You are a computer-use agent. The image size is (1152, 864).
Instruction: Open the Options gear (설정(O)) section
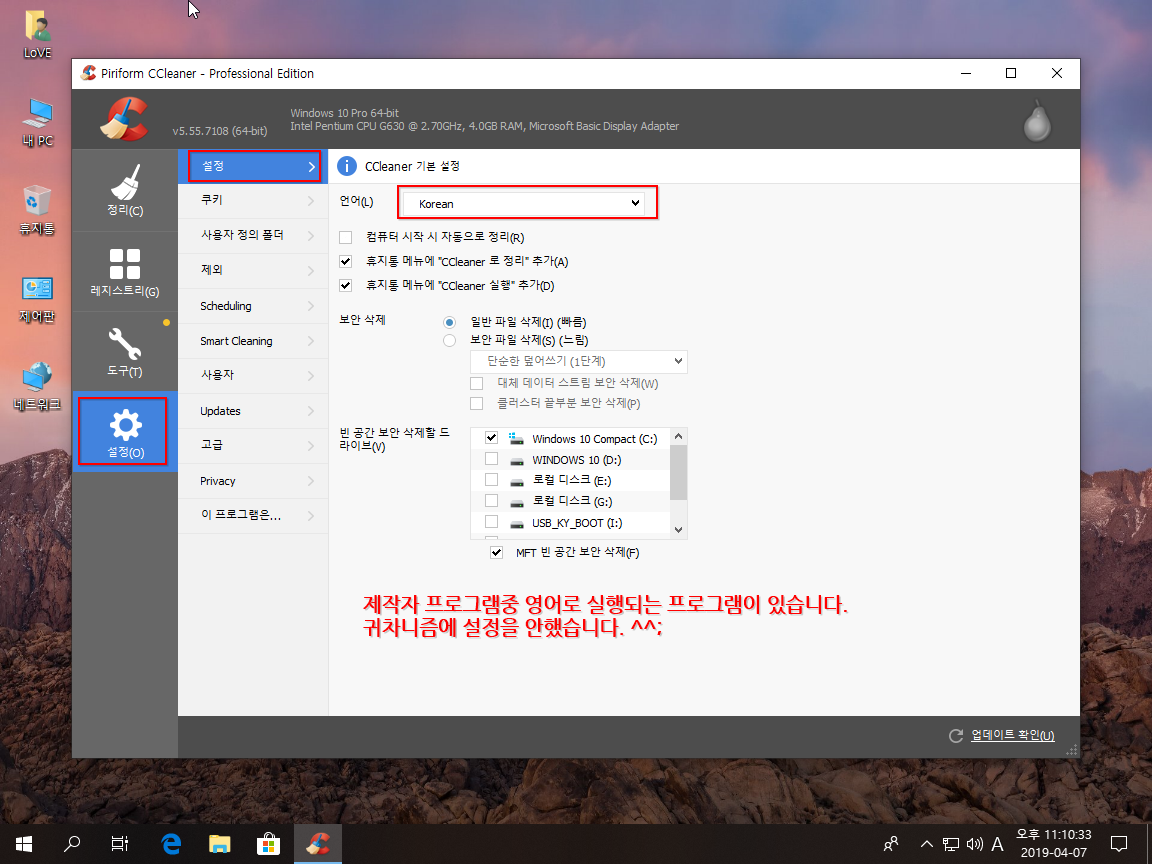125,432
